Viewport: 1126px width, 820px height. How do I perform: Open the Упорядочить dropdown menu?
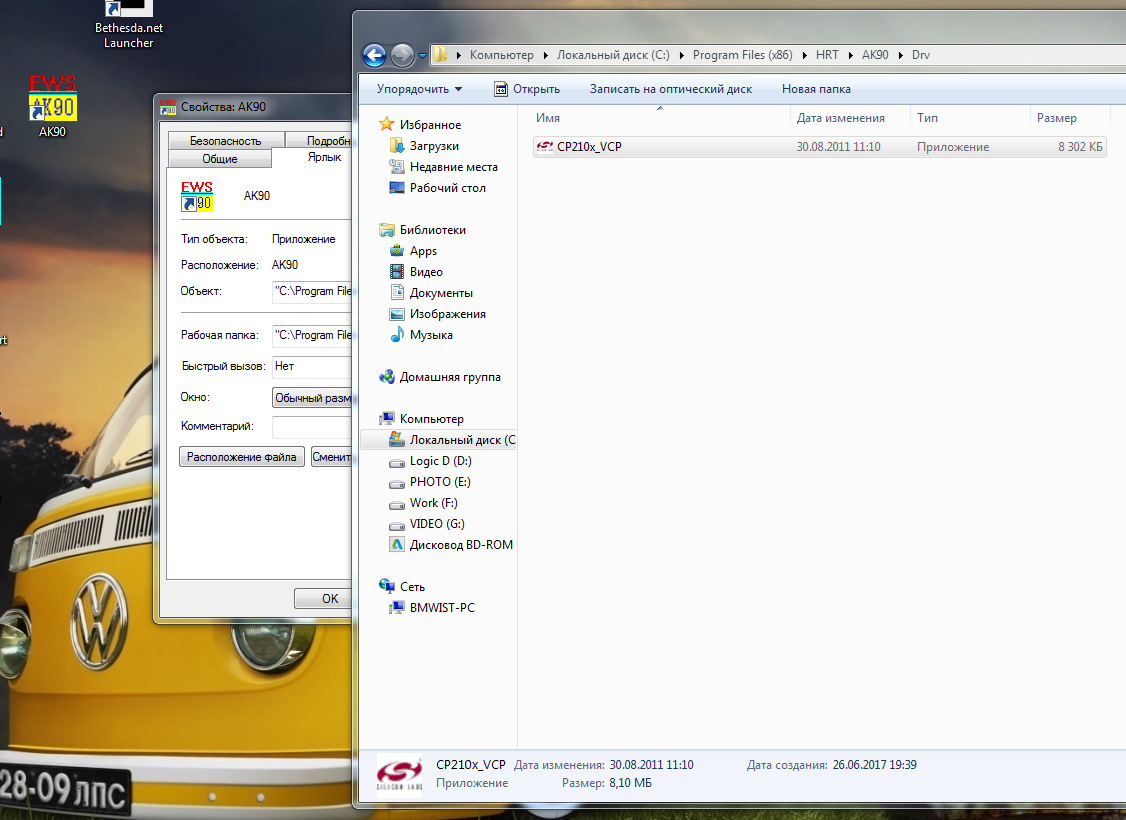[x=419, y=89]
